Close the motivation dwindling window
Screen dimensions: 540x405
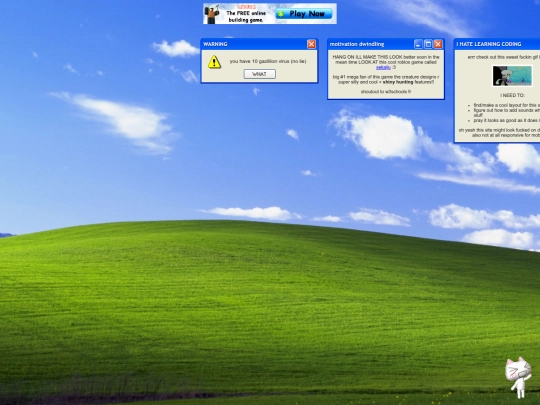438,44
